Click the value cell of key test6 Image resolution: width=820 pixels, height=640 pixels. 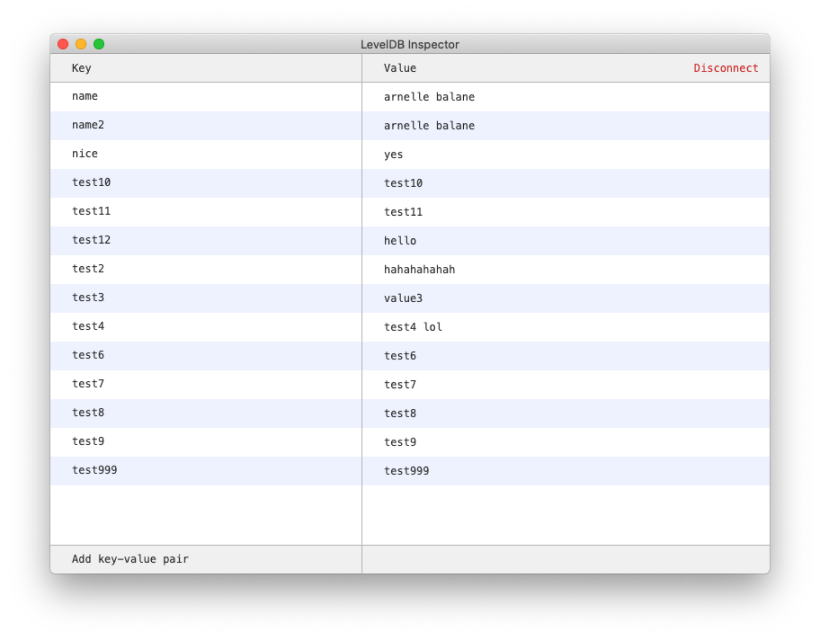coord(566,356)
